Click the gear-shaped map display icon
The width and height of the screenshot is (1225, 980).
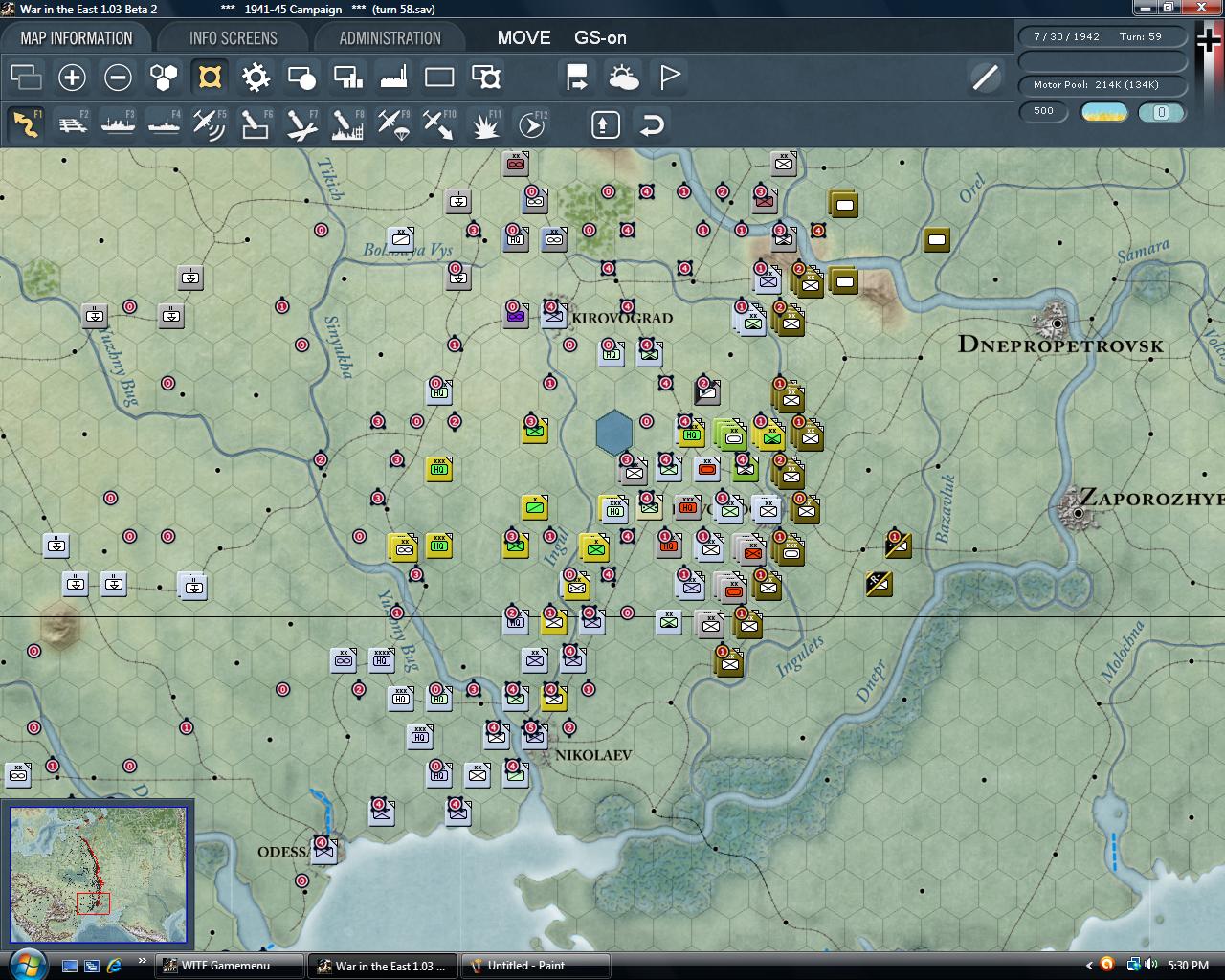256,77
